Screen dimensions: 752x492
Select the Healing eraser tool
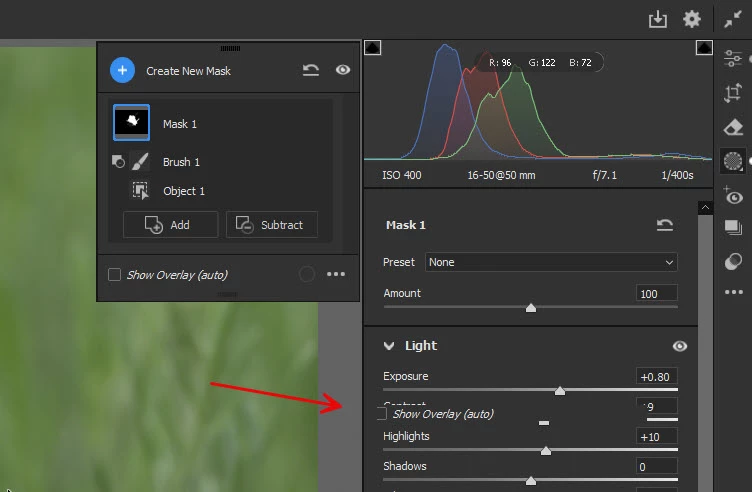tap(733, 128)
